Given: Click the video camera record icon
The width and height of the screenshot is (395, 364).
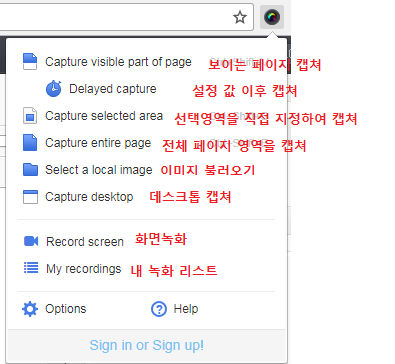Looking at the screenshot, I should pos(31,241).
